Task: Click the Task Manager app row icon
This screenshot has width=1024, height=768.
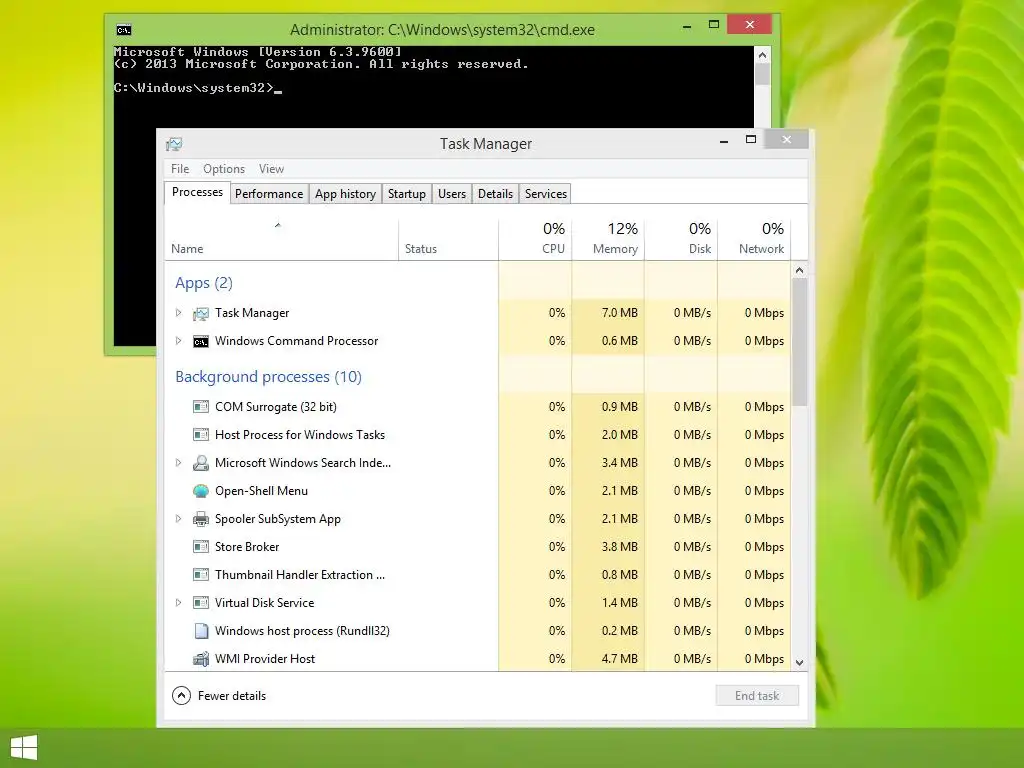Action: pos(201,313)
